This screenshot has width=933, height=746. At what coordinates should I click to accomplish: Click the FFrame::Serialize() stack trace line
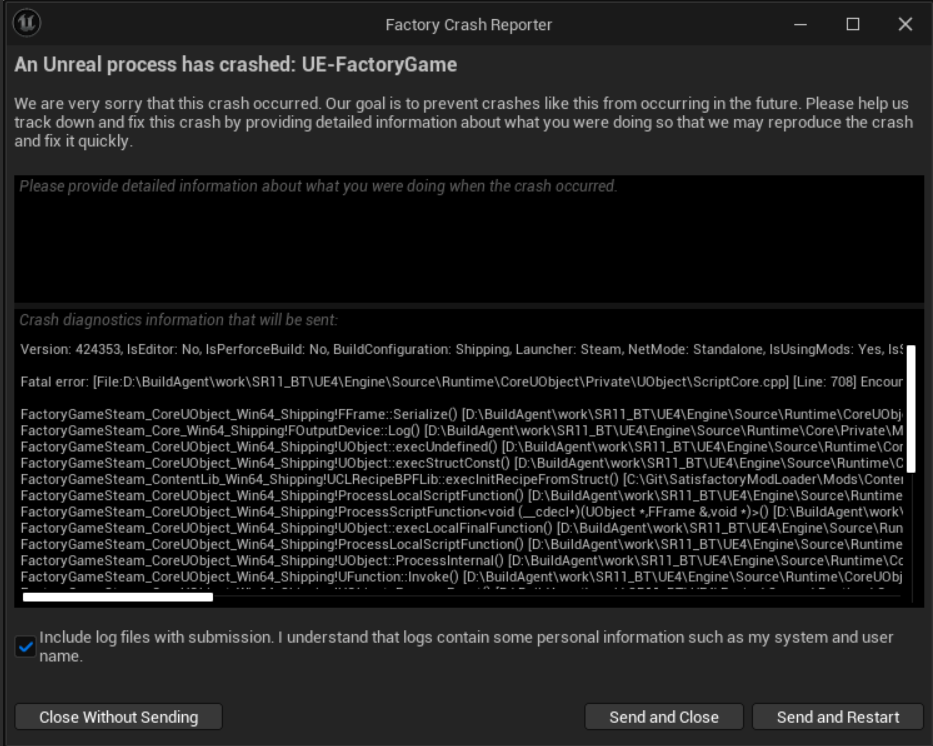pos(461,414)
